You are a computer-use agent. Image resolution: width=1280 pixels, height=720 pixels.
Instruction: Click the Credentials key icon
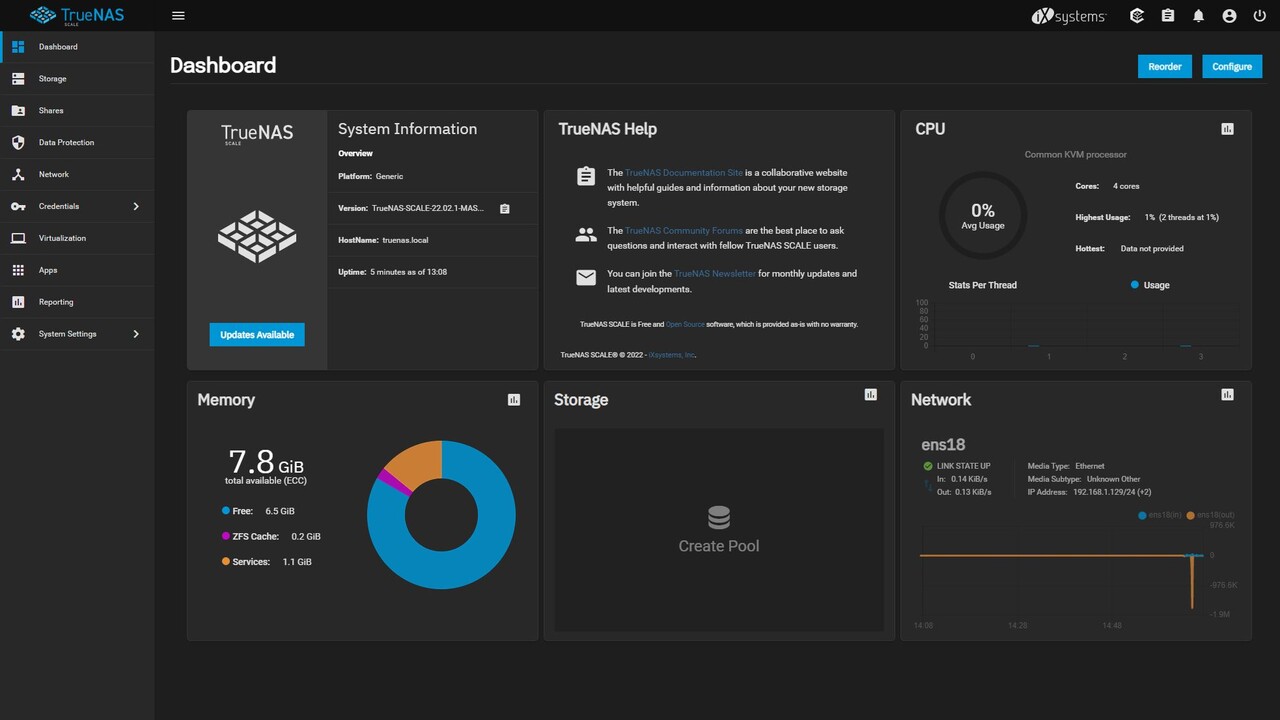coord(18,206)
